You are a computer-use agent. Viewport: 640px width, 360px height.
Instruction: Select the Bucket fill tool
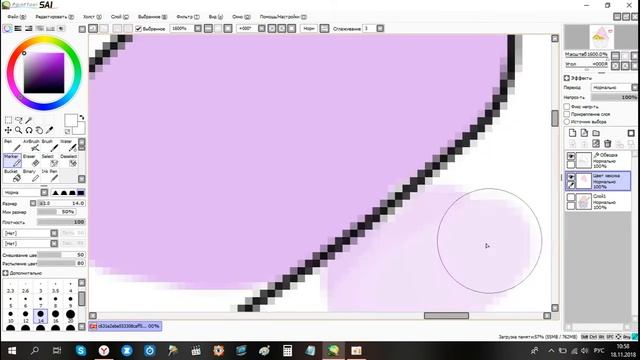click(12, 176)
